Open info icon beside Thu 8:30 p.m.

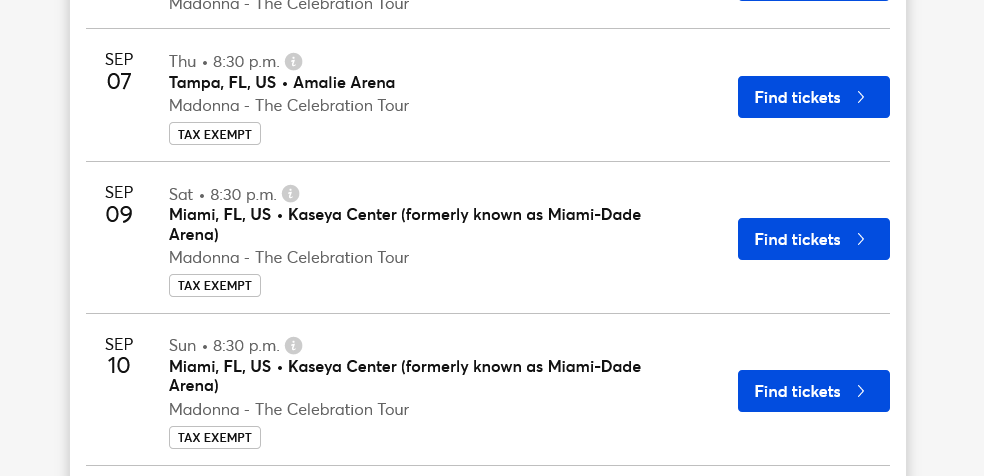(x=293, y=61)
